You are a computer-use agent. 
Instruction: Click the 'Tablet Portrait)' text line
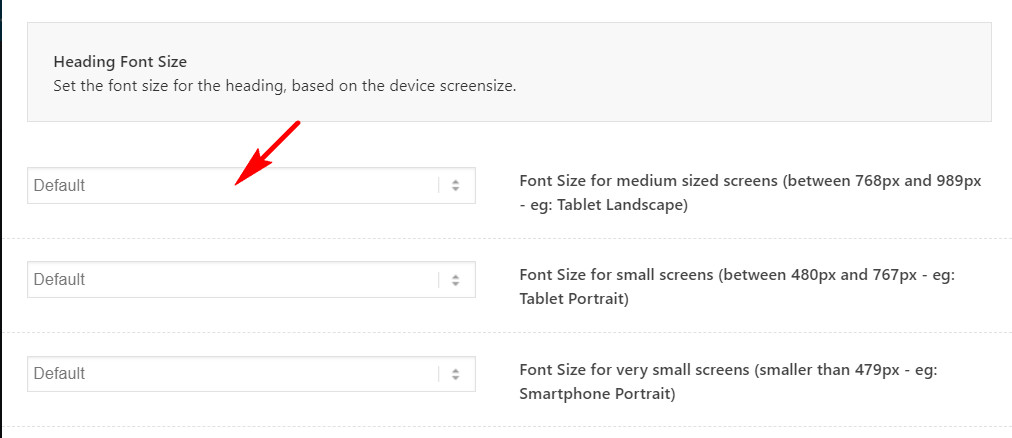[x=574, y=299]
